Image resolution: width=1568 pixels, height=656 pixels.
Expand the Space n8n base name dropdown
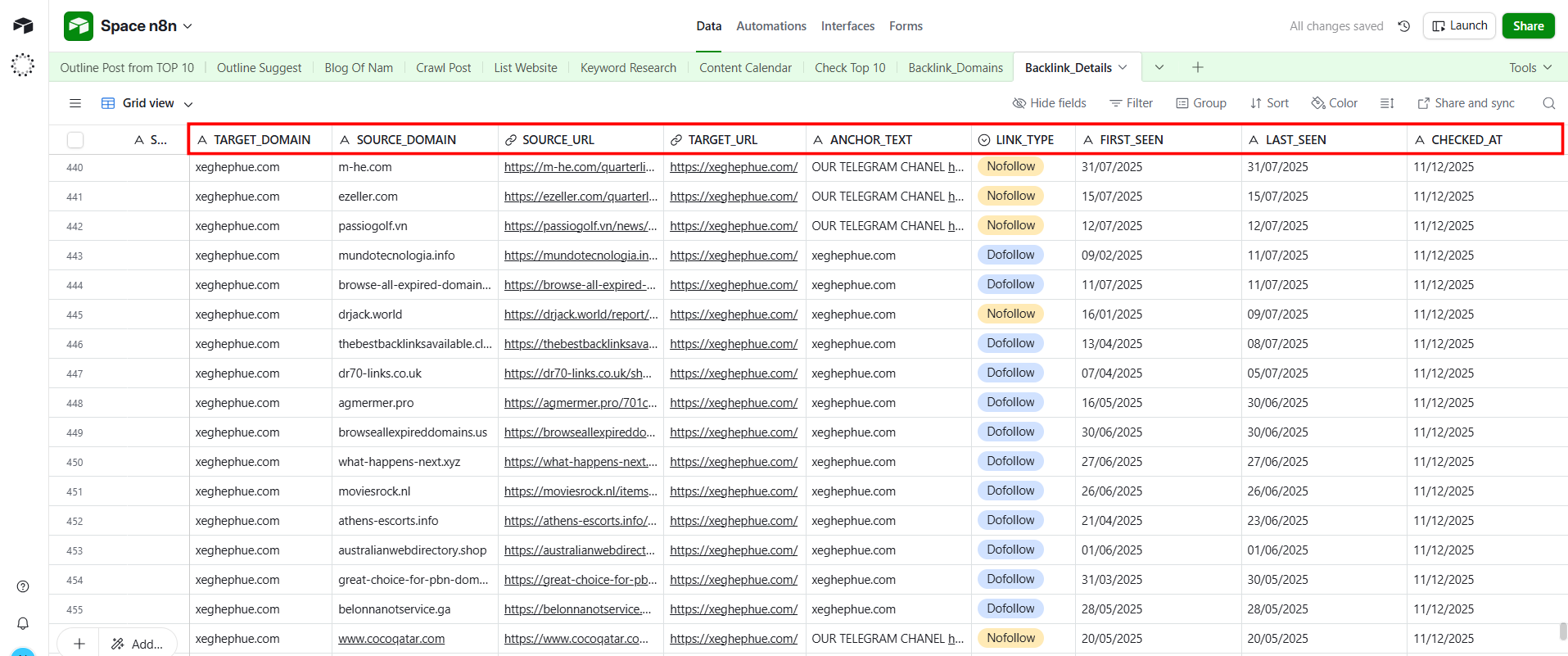point(188,26)
